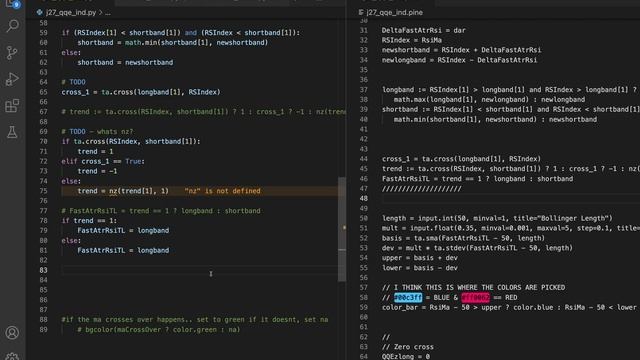Click 'dev = mult * ta.stdev' line 53
The image size is (640, 360).
click(x=477, y=248)
